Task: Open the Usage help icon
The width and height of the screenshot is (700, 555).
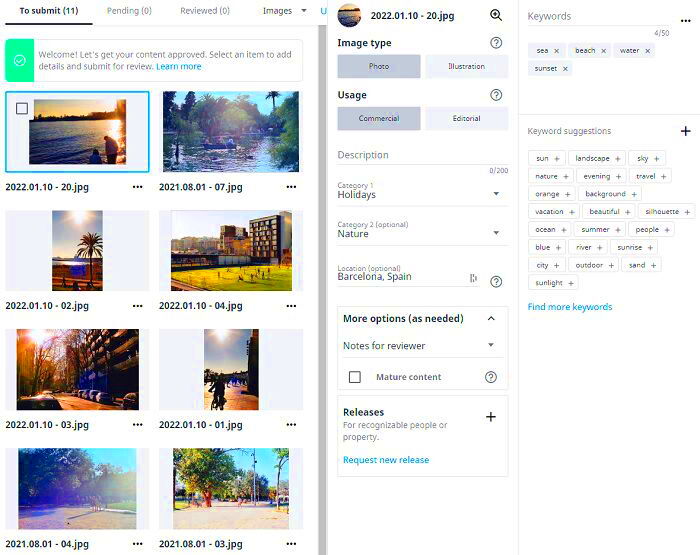Action: pyautogui.click(x=496, y=95)
